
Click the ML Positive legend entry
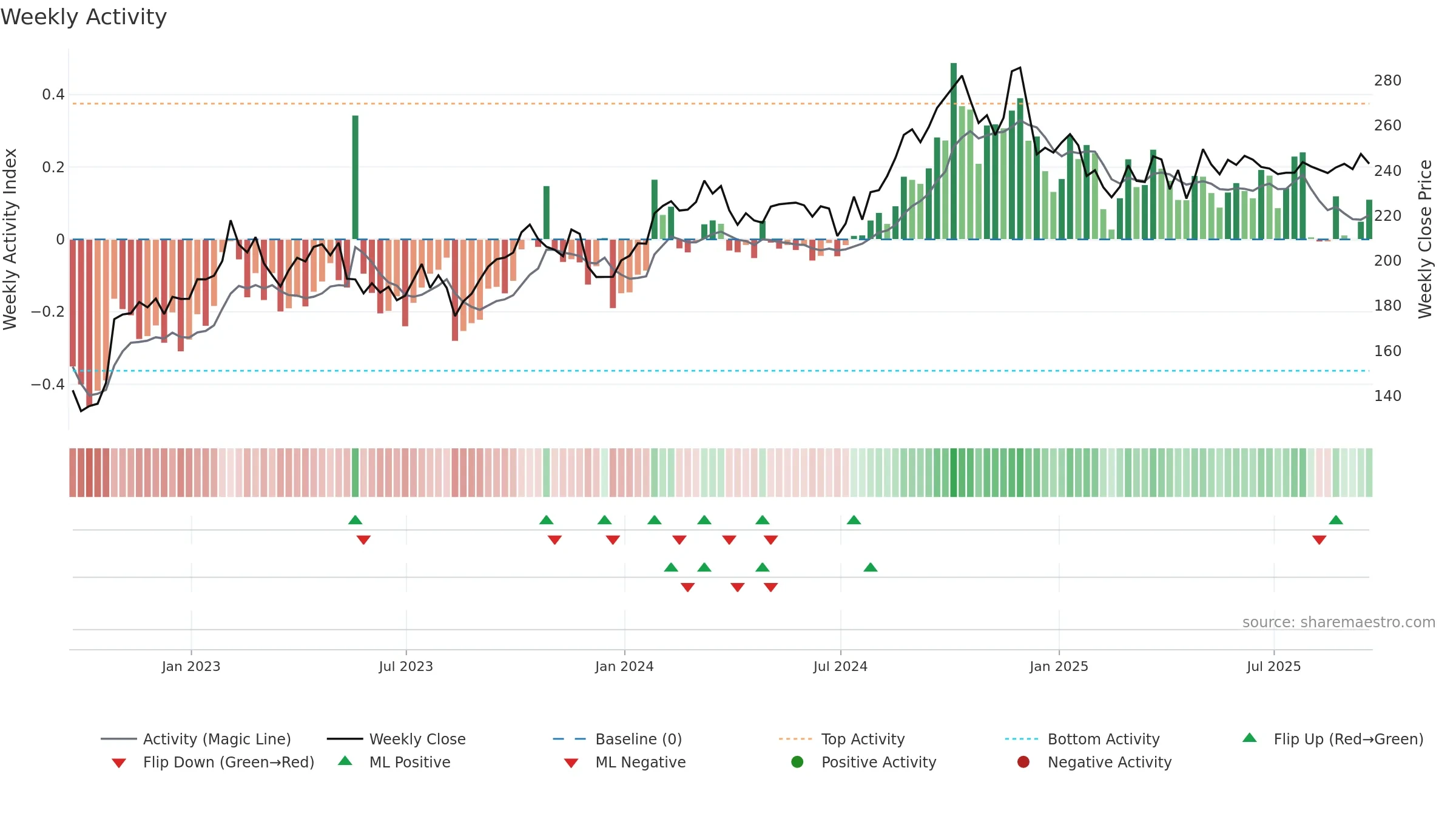coord(394,762)
